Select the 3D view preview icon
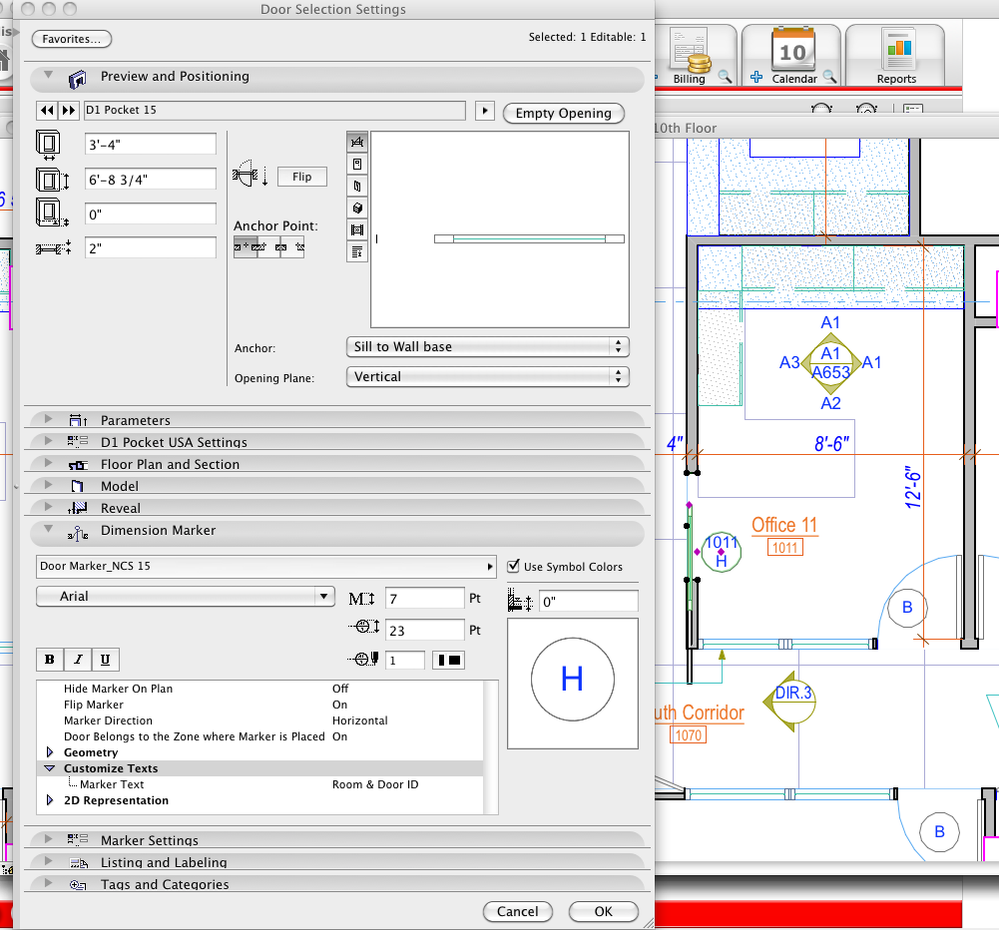Image resolution: width=999 pixels, height=930 pixels. (357, 208)
